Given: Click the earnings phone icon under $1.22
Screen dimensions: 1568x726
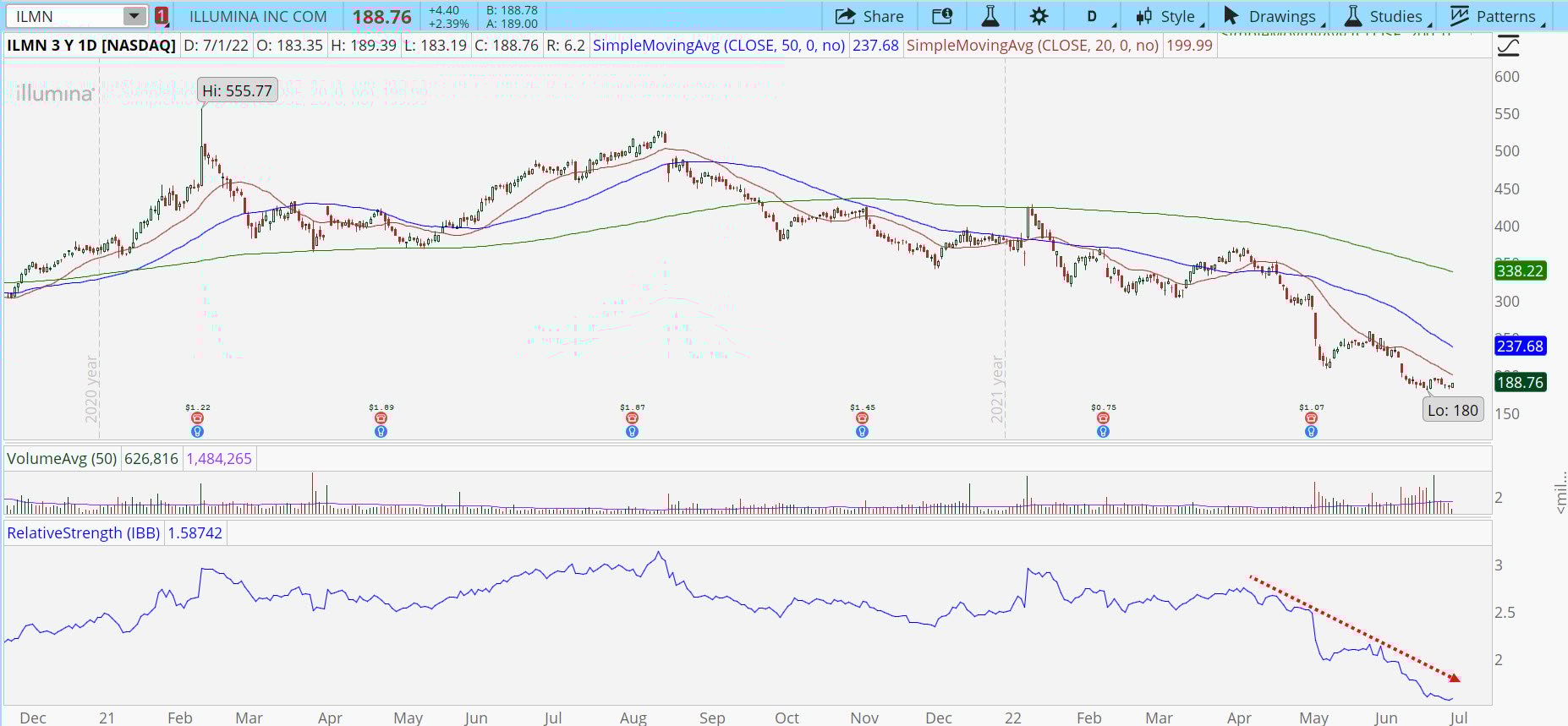Looking at the screenshot, I should click(197, 418).
